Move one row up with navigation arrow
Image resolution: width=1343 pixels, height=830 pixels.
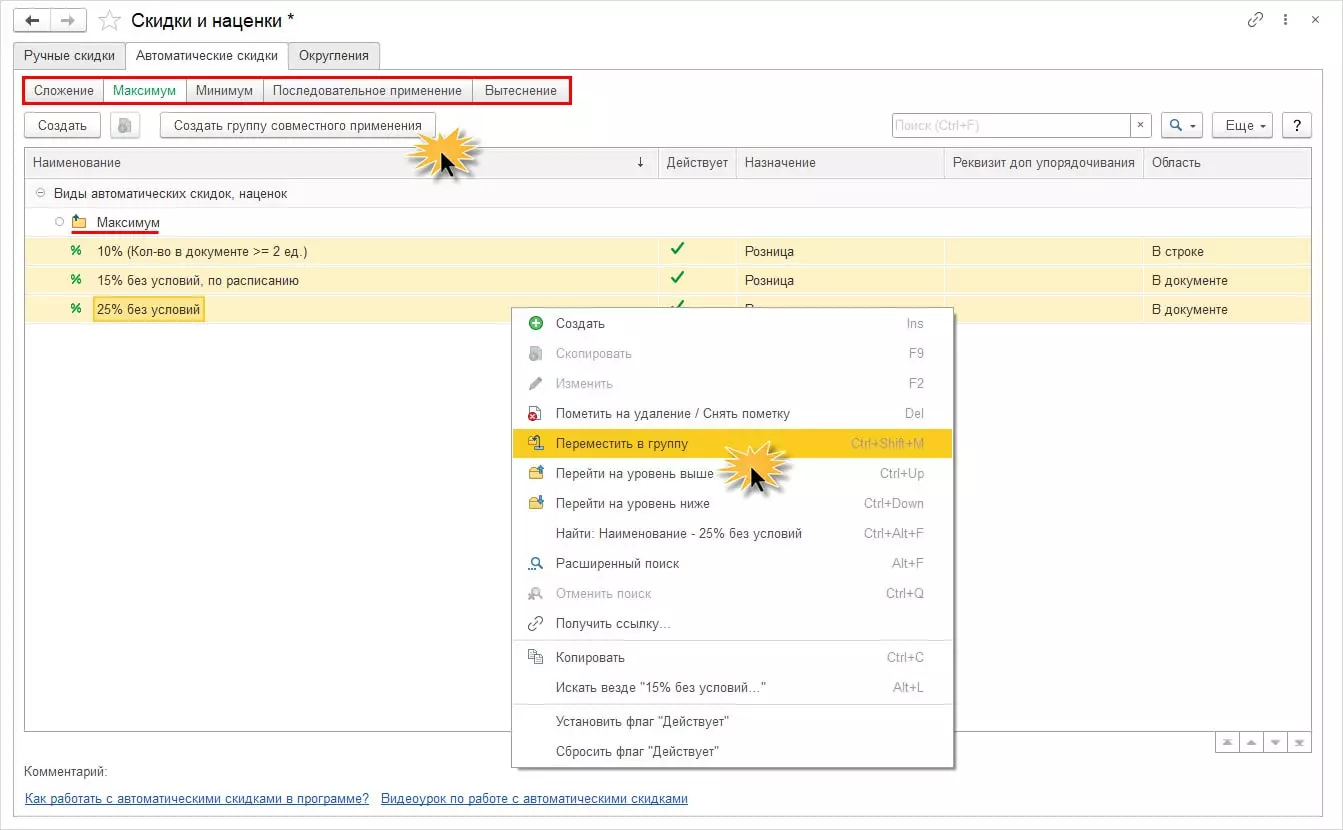point(1251,742)
